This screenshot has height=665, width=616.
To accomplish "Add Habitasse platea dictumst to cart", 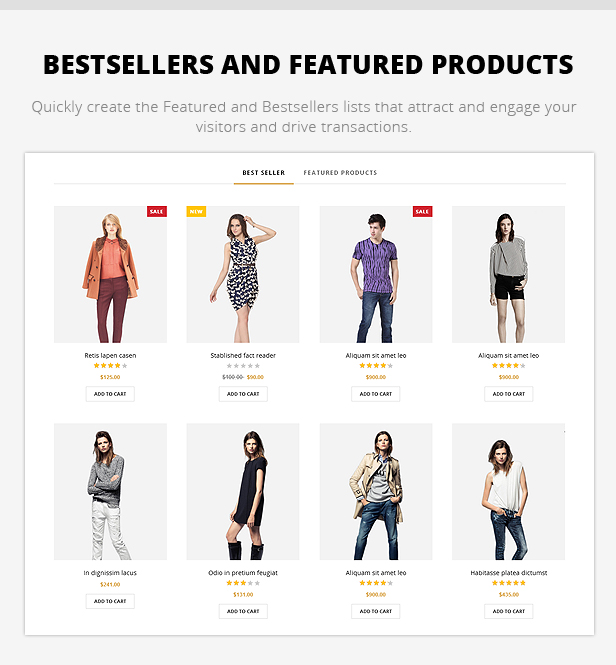I will pyautogui.click(x=509, y=611).
